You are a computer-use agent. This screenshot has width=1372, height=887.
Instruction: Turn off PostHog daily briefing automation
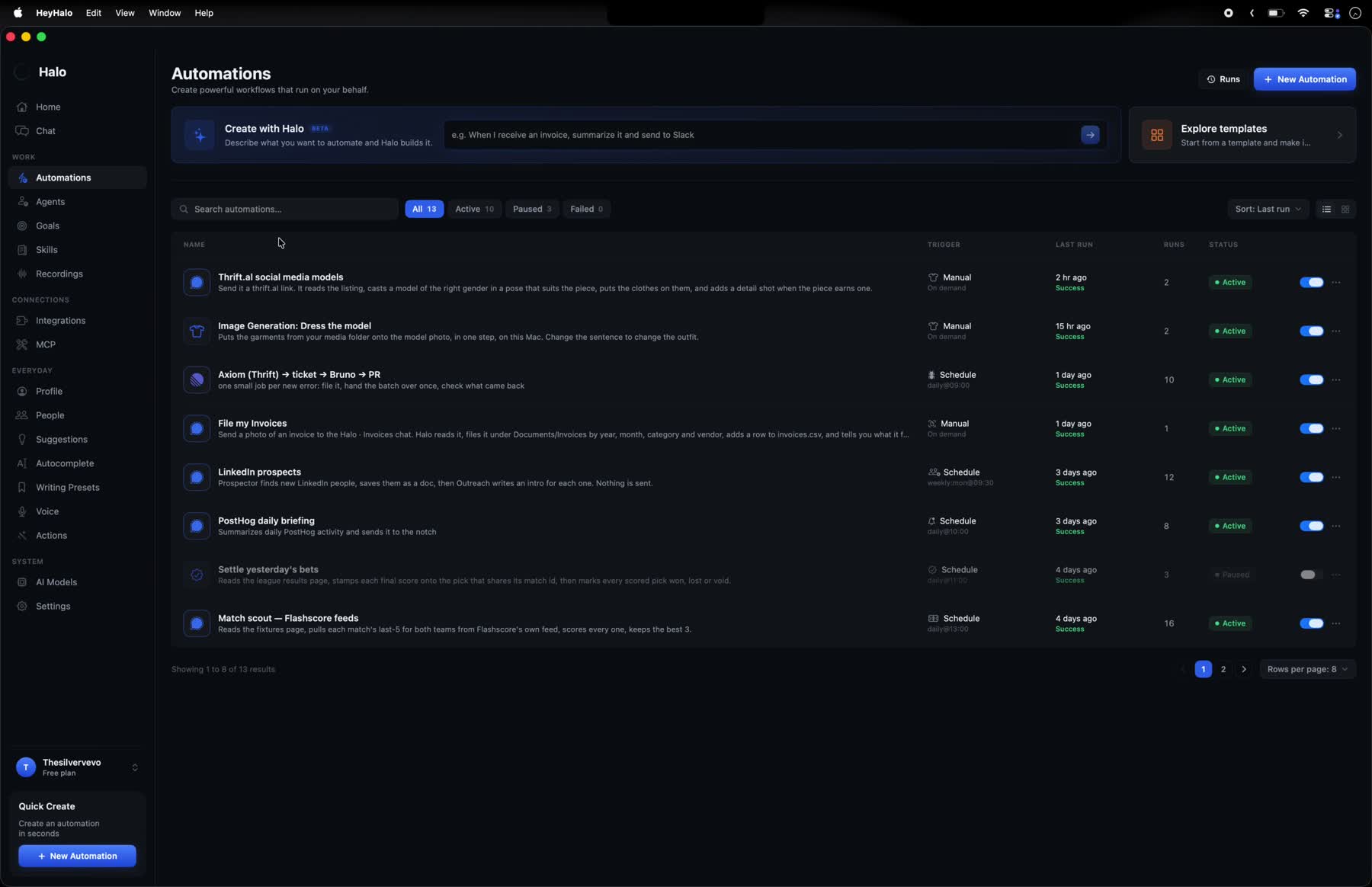(x=1311, y=527)
